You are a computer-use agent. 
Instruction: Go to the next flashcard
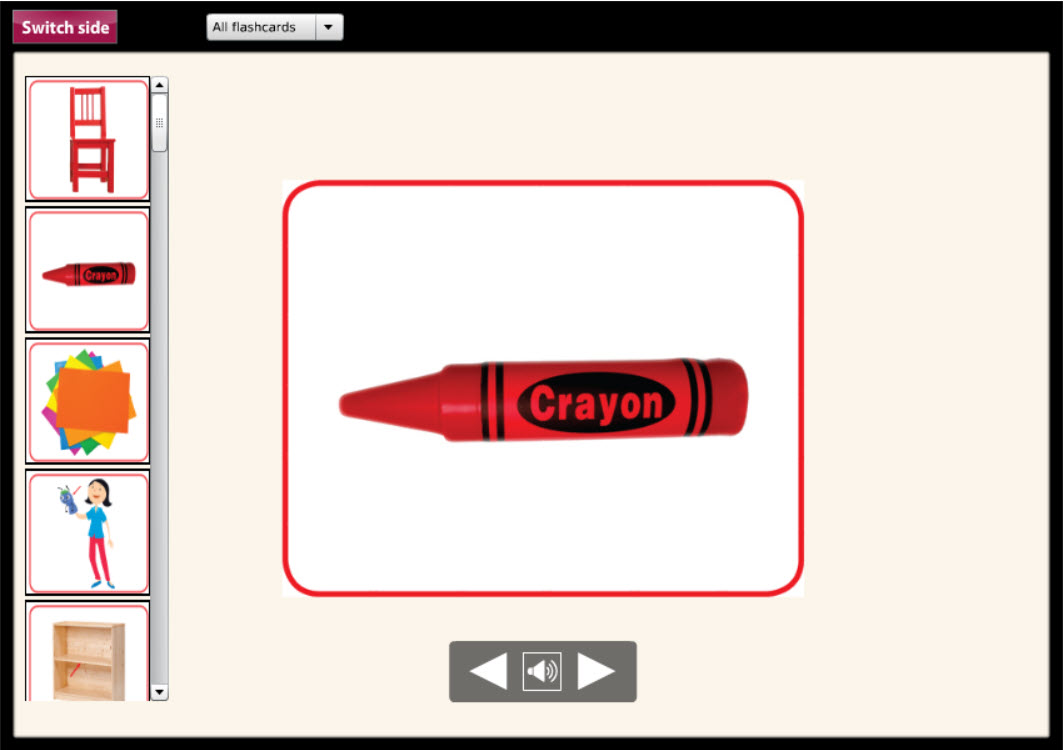596,671
